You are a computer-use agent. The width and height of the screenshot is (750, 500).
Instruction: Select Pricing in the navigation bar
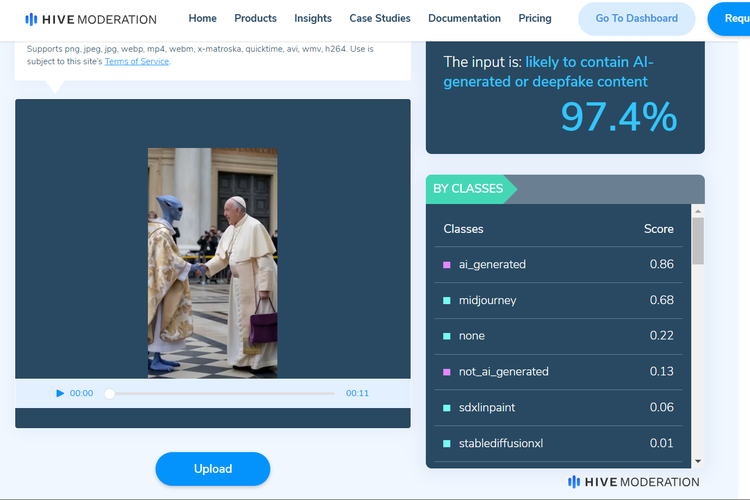point(535,18)
